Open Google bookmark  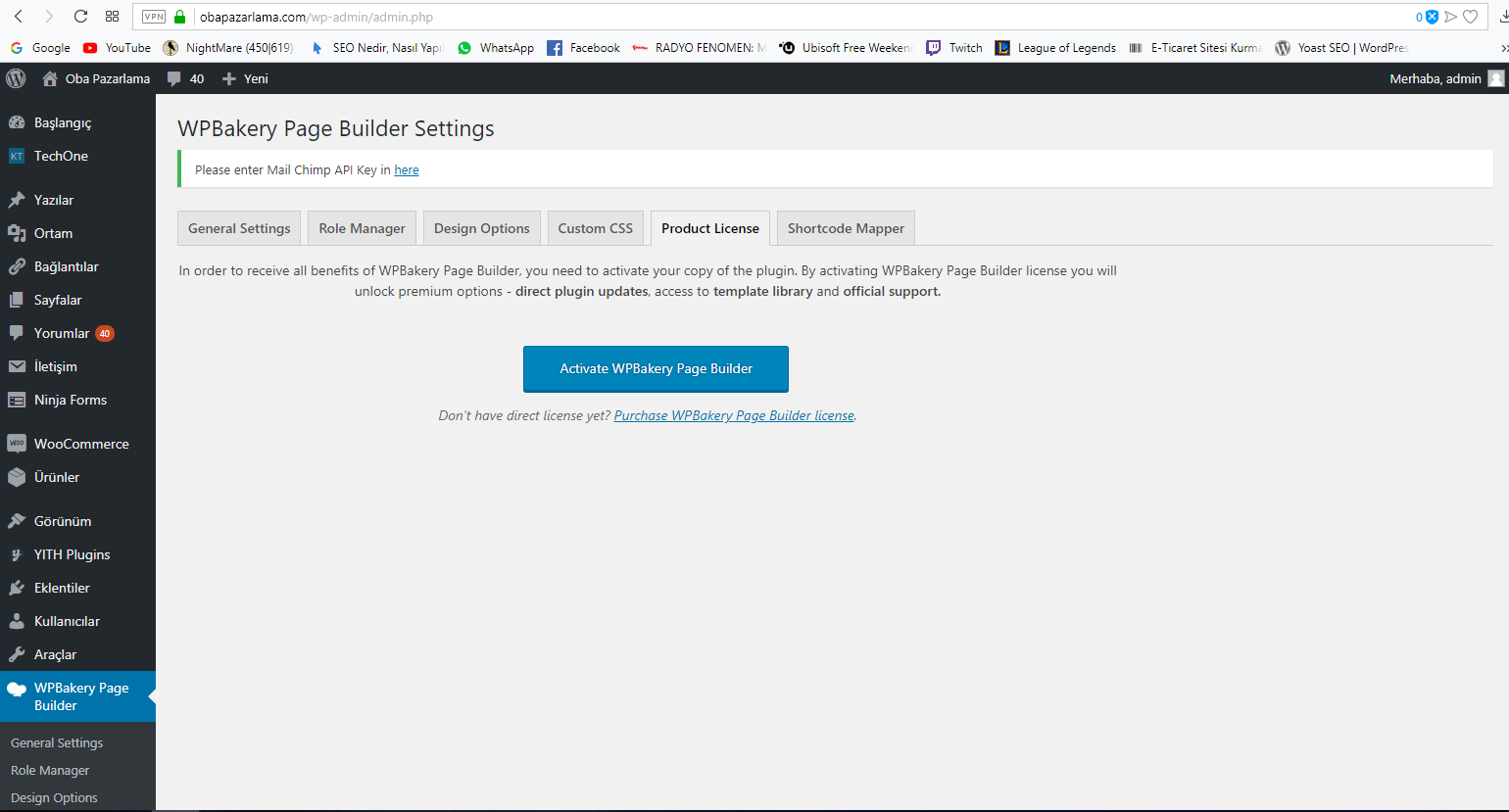pyautogui.click(x=40, y=47)
